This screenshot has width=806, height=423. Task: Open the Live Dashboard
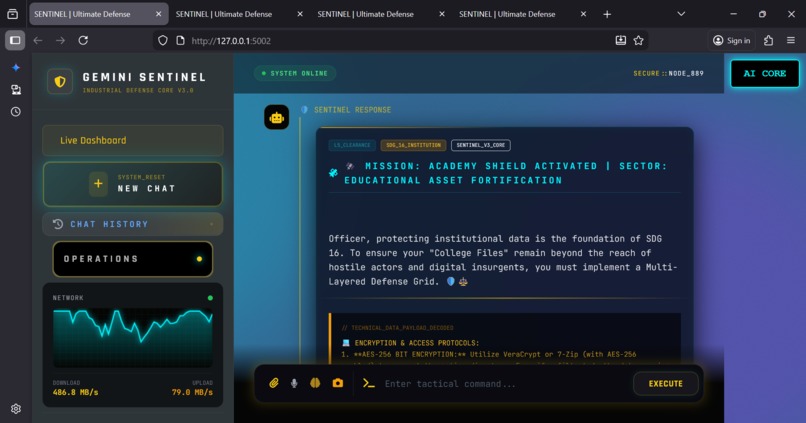[x=133, y=140]
